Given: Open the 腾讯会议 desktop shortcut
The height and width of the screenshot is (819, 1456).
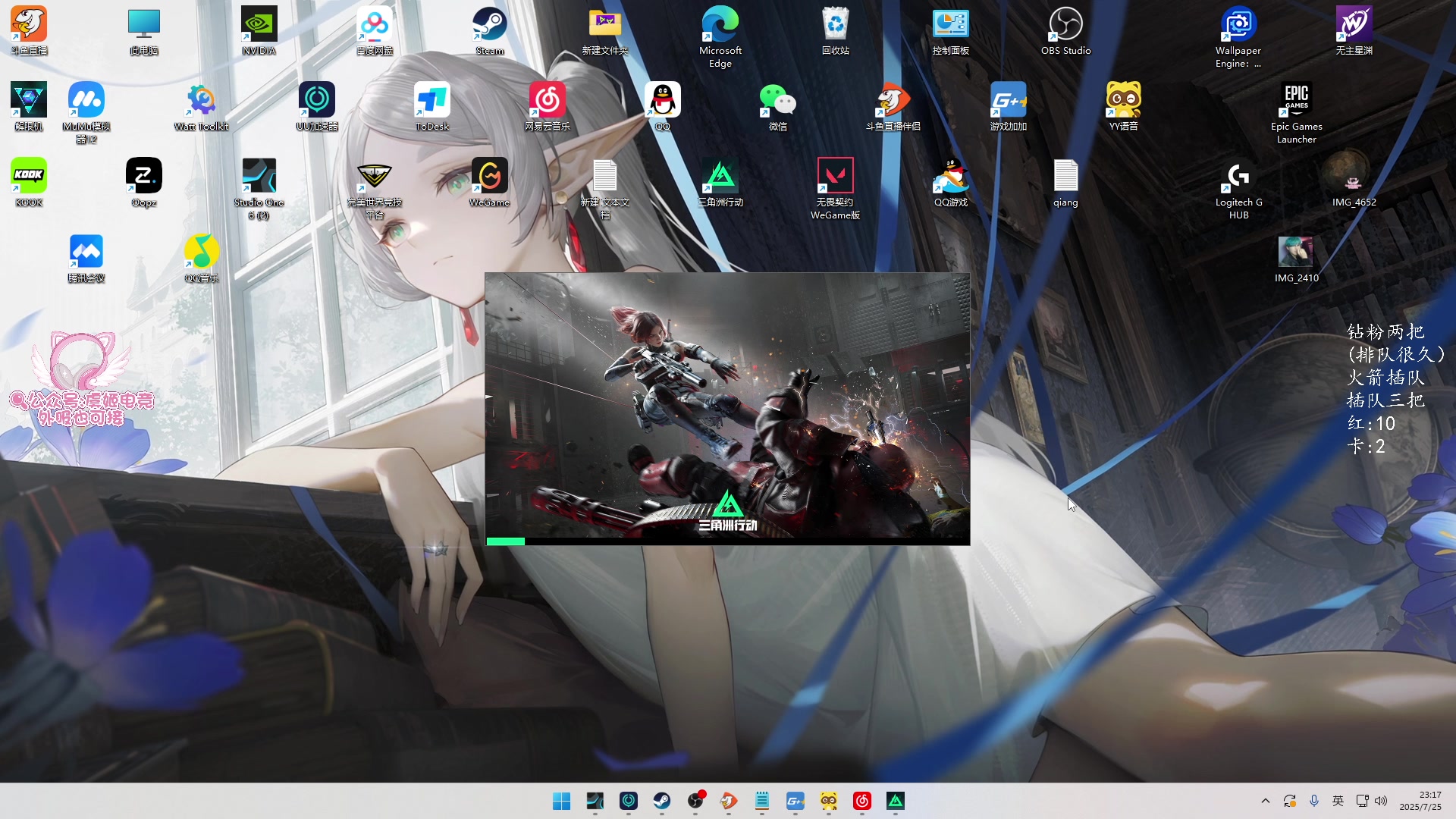Looking at the screenshot, I should [x=86, y=259].
